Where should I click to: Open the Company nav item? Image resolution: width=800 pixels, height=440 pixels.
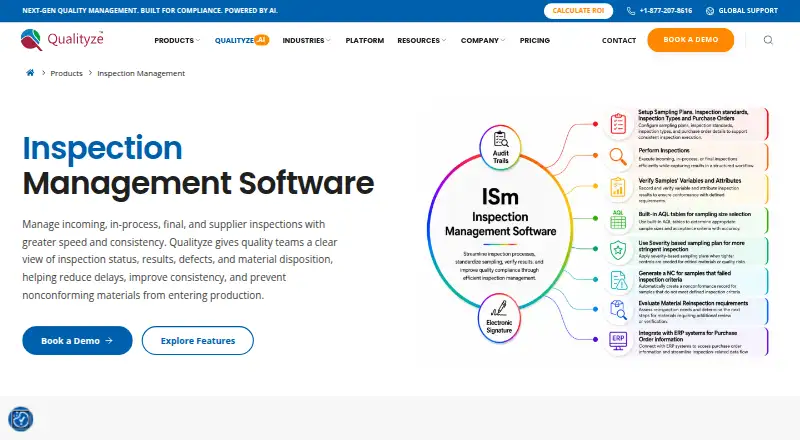point(480,40)
